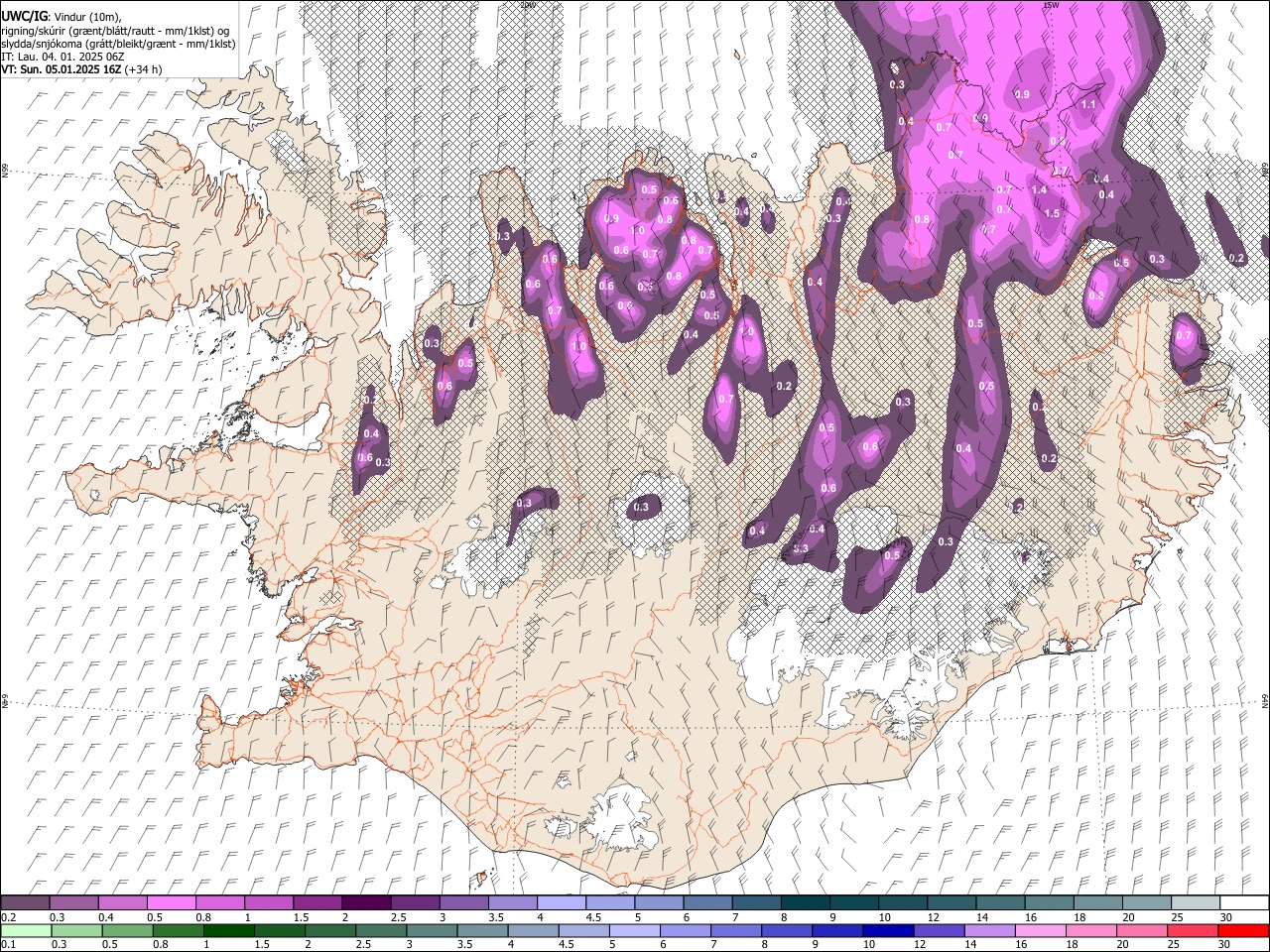The image size is (1270, 952).
Task: Click the darkest purple swatch between 2 and 2.5
Action: [367, 903]
